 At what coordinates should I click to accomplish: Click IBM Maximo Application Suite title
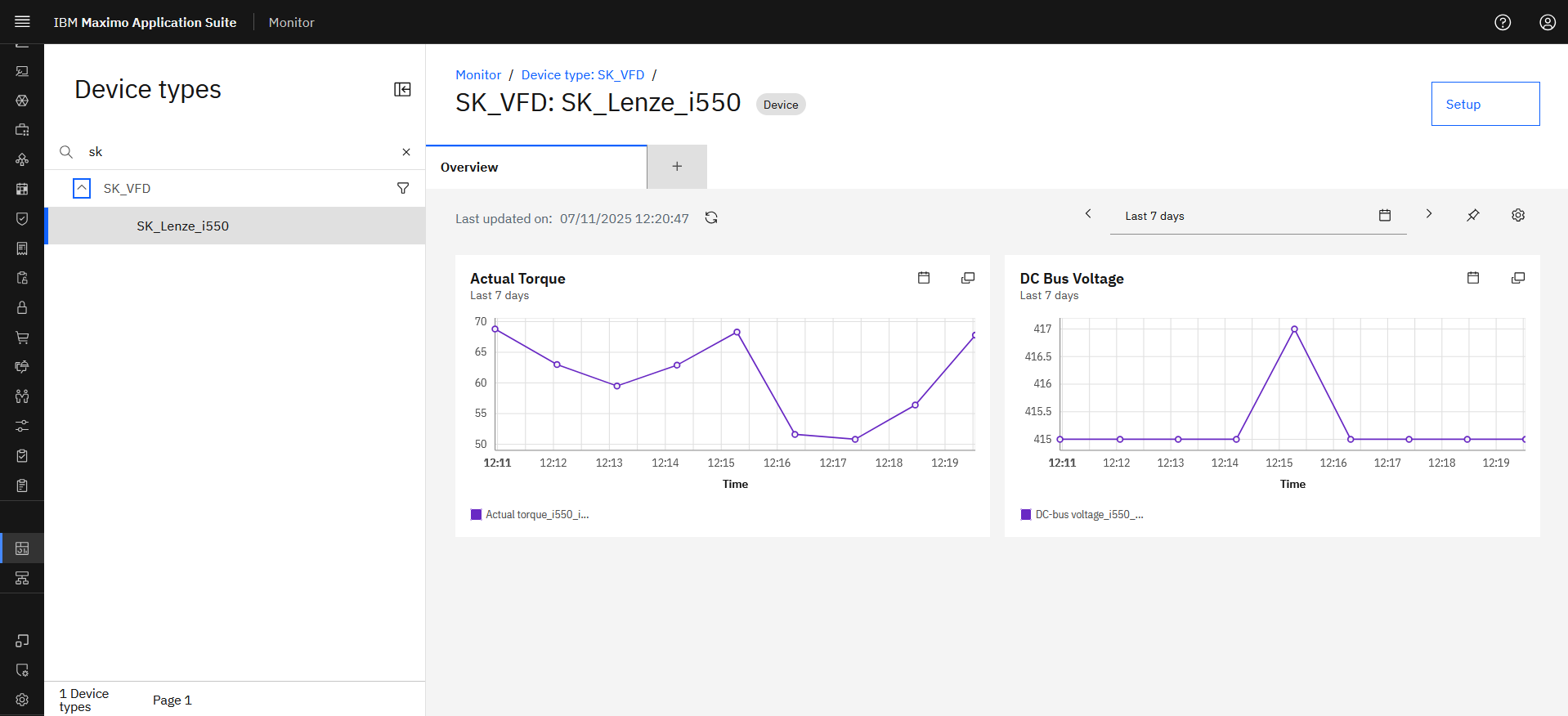(x=145, y=22)
